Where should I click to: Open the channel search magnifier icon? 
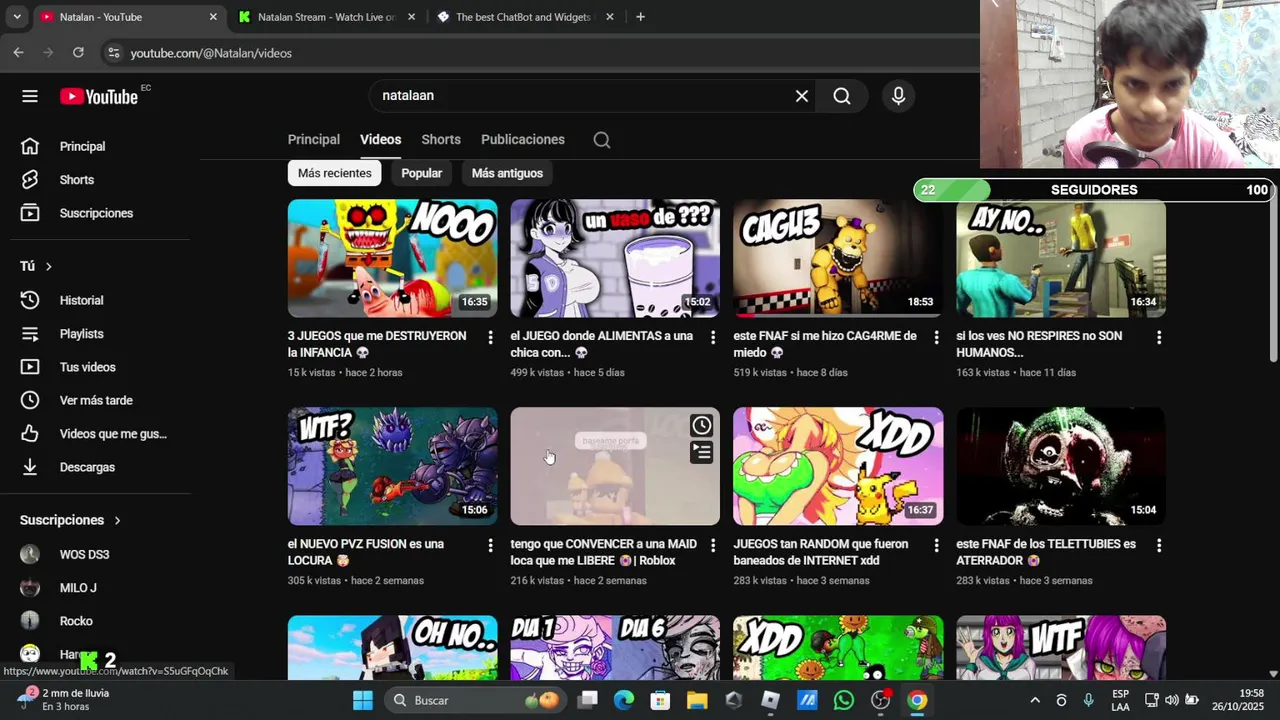click(x=602, y=140)
